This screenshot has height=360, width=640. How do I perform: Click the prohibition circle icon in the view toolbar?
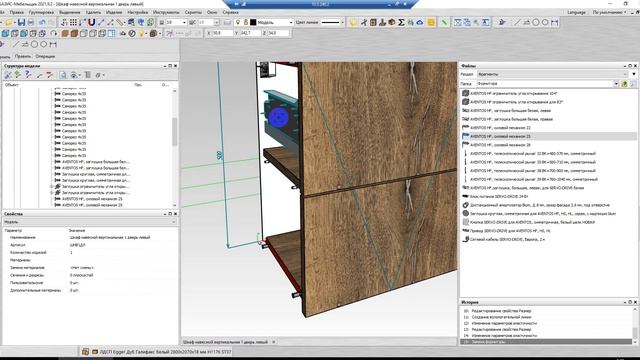[132, 33]
